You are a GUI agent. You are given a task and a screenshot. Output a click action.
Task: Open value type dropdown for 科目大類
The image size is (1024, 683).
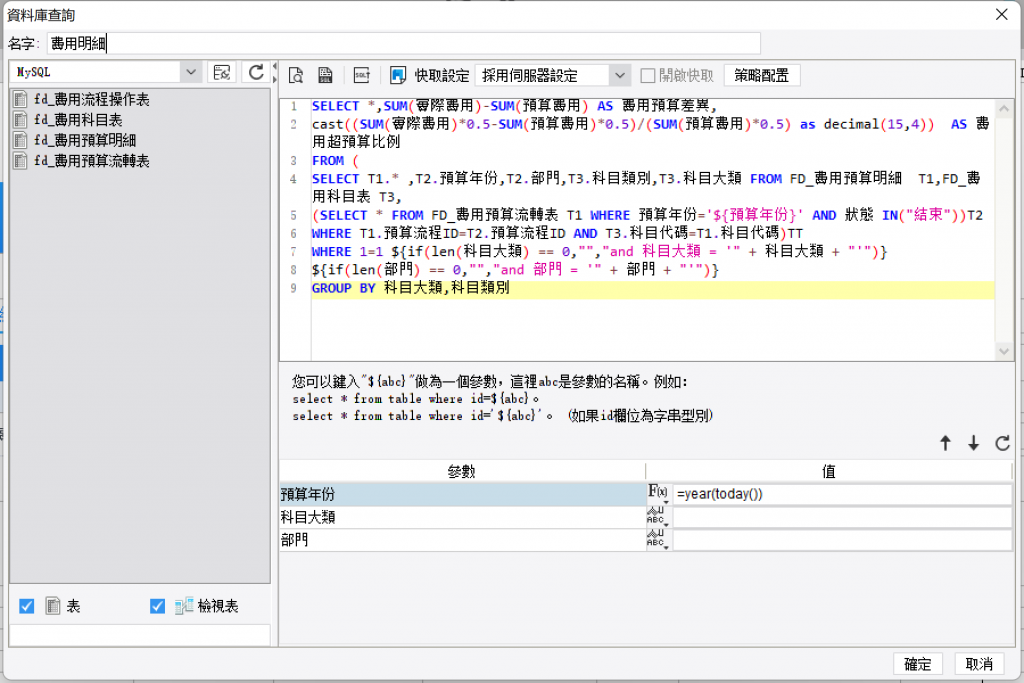[x=658, y=517]
